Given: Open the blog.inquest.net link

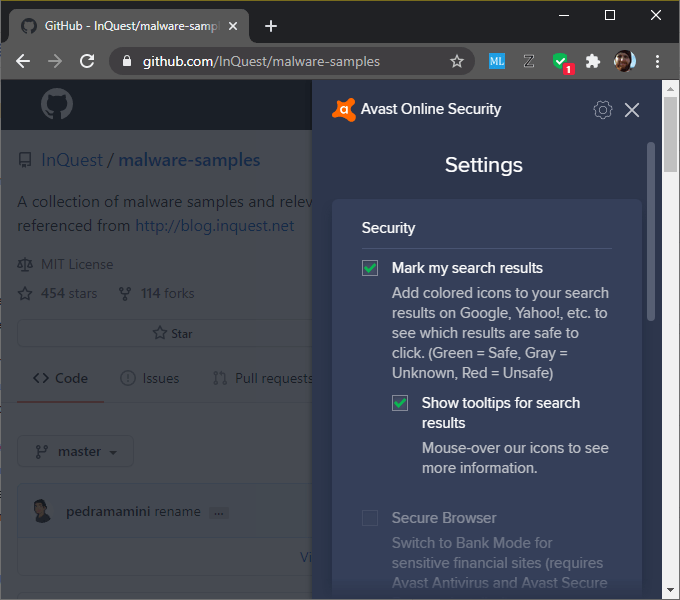Looking at the screenshot, I should coord(215,226).
